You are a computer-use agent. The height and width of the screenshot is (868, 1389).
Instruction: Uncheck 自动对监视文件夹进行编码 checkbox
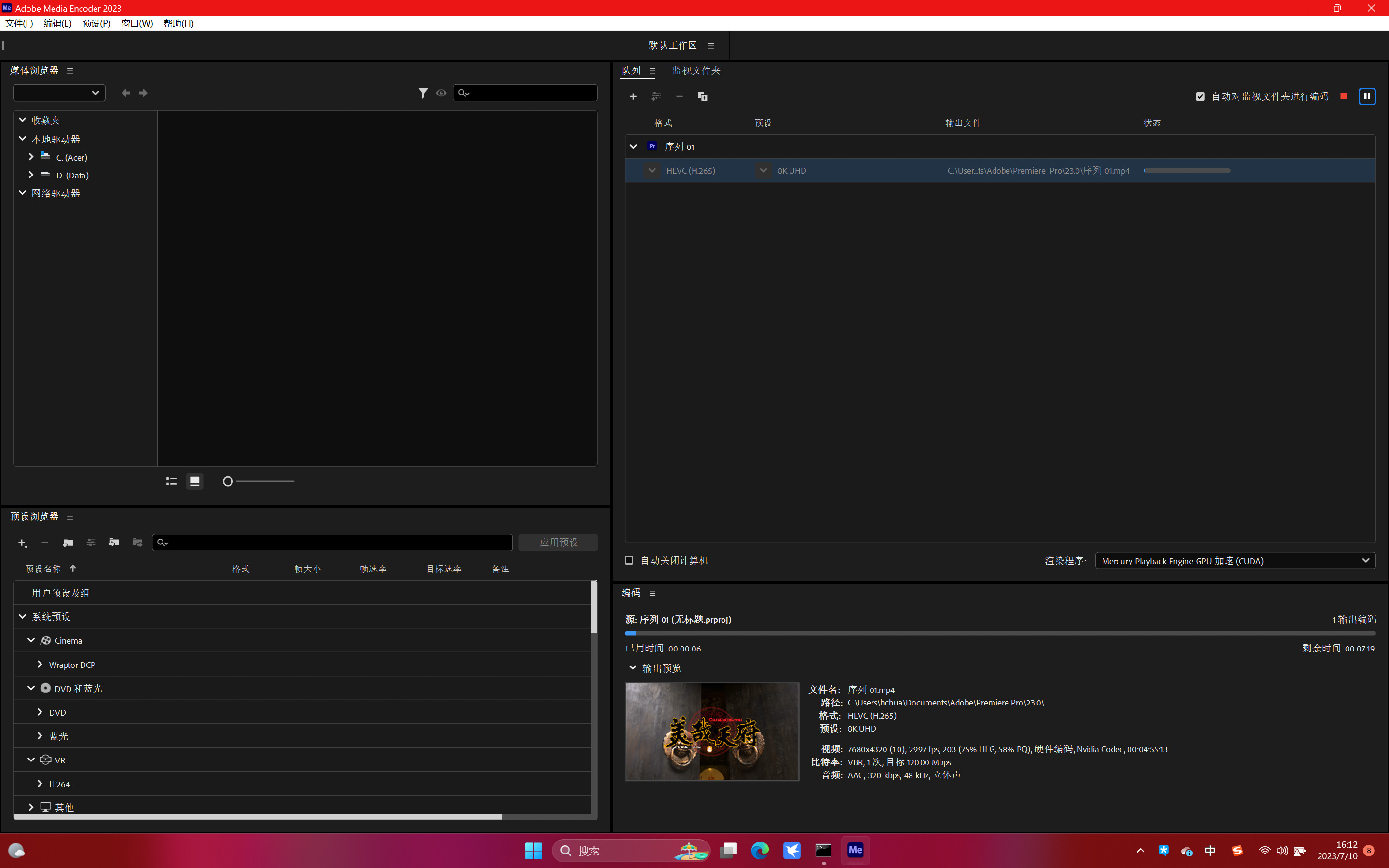pos(1199,96)
